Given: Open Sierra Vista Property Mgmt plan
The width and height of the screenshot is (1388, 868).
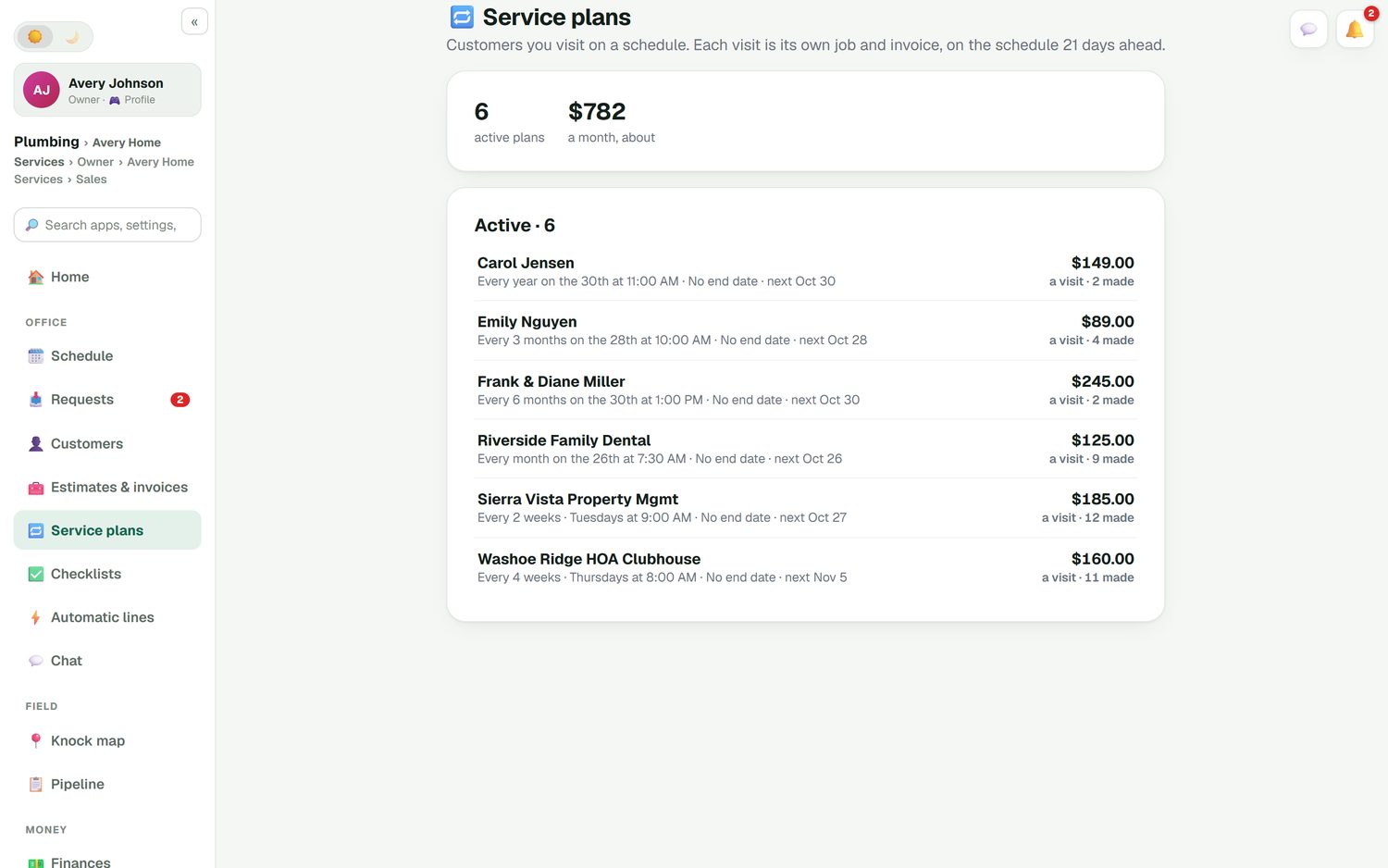Looking at the screenshot, I should point(805,508).
